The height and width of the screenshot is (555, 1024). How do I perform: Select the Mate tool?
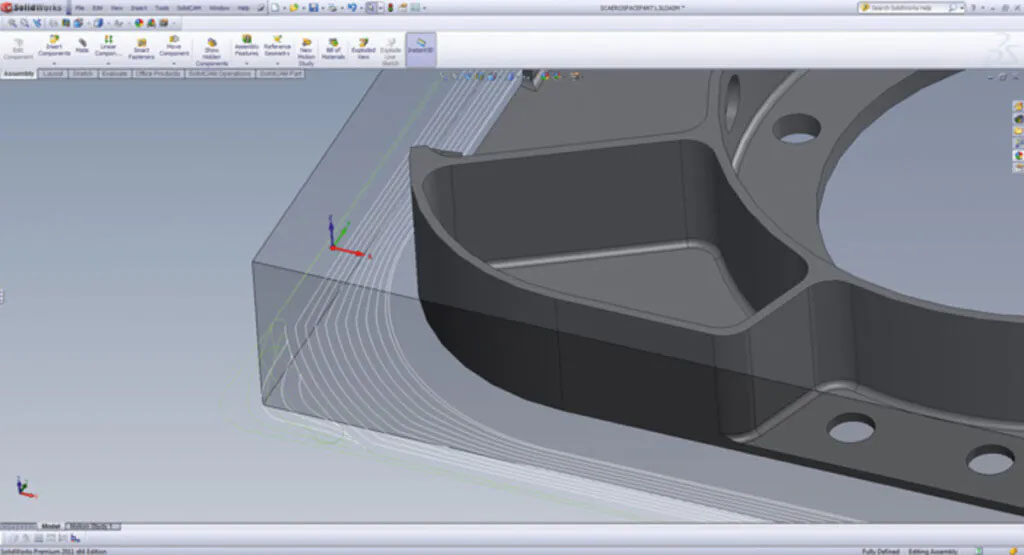[82, 42]
